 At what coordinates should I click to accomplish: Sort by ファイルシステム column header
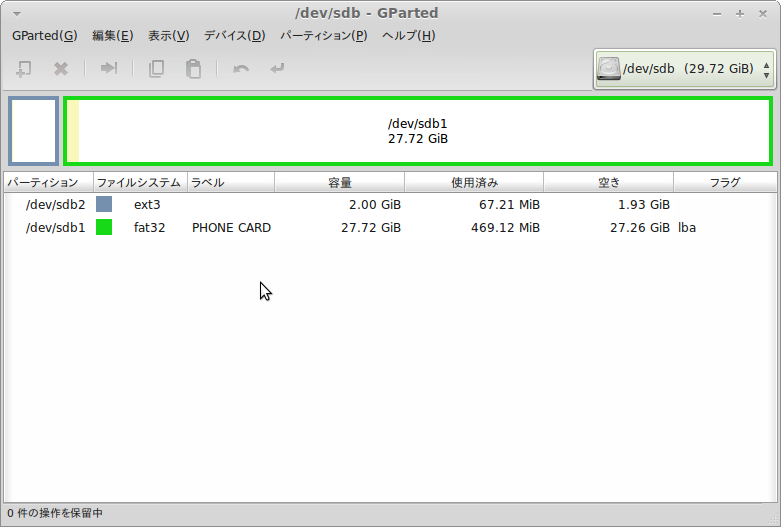(140, 182)
